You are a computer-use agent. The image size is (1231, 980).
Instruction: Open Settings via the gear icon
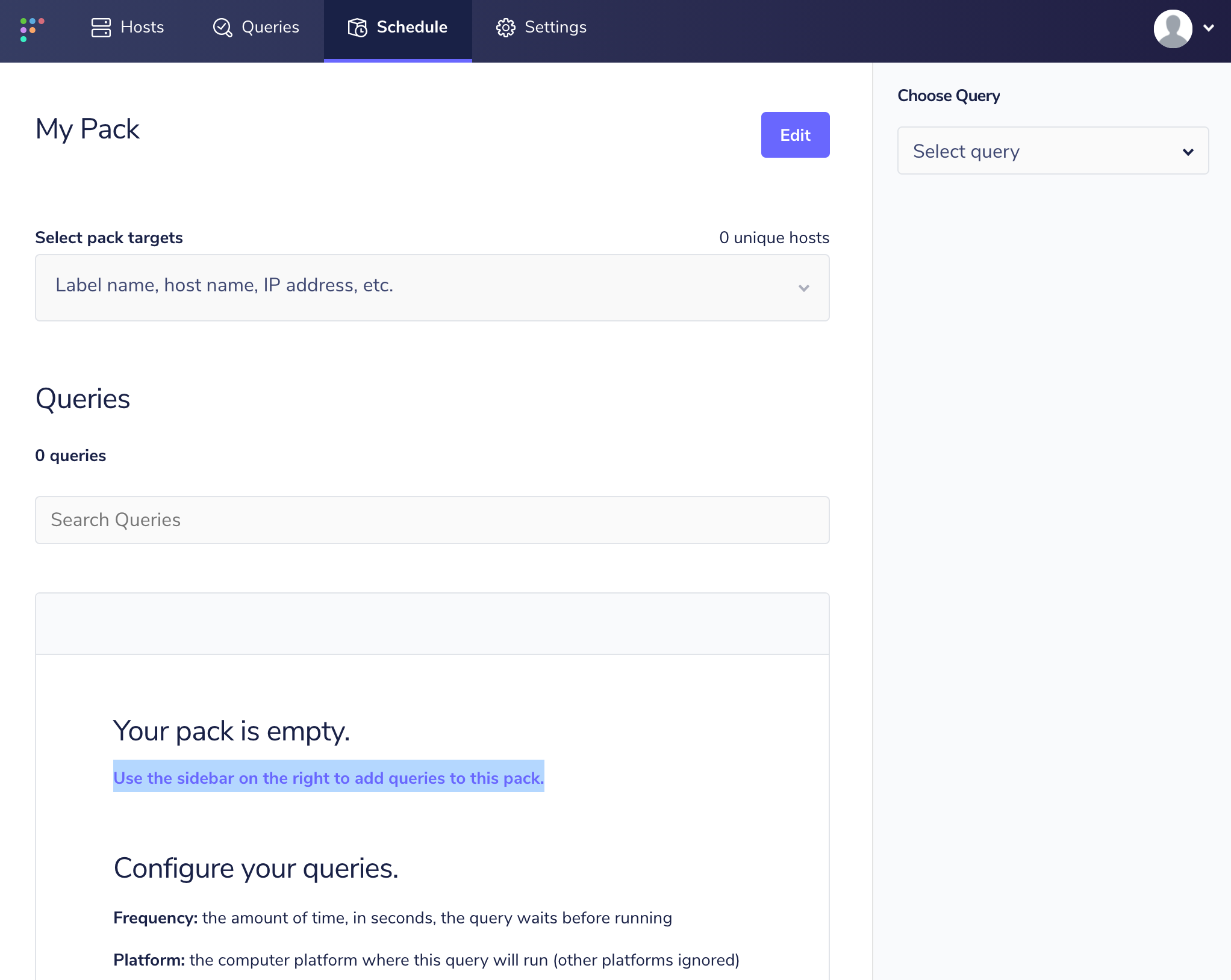[x=506, y=27]
